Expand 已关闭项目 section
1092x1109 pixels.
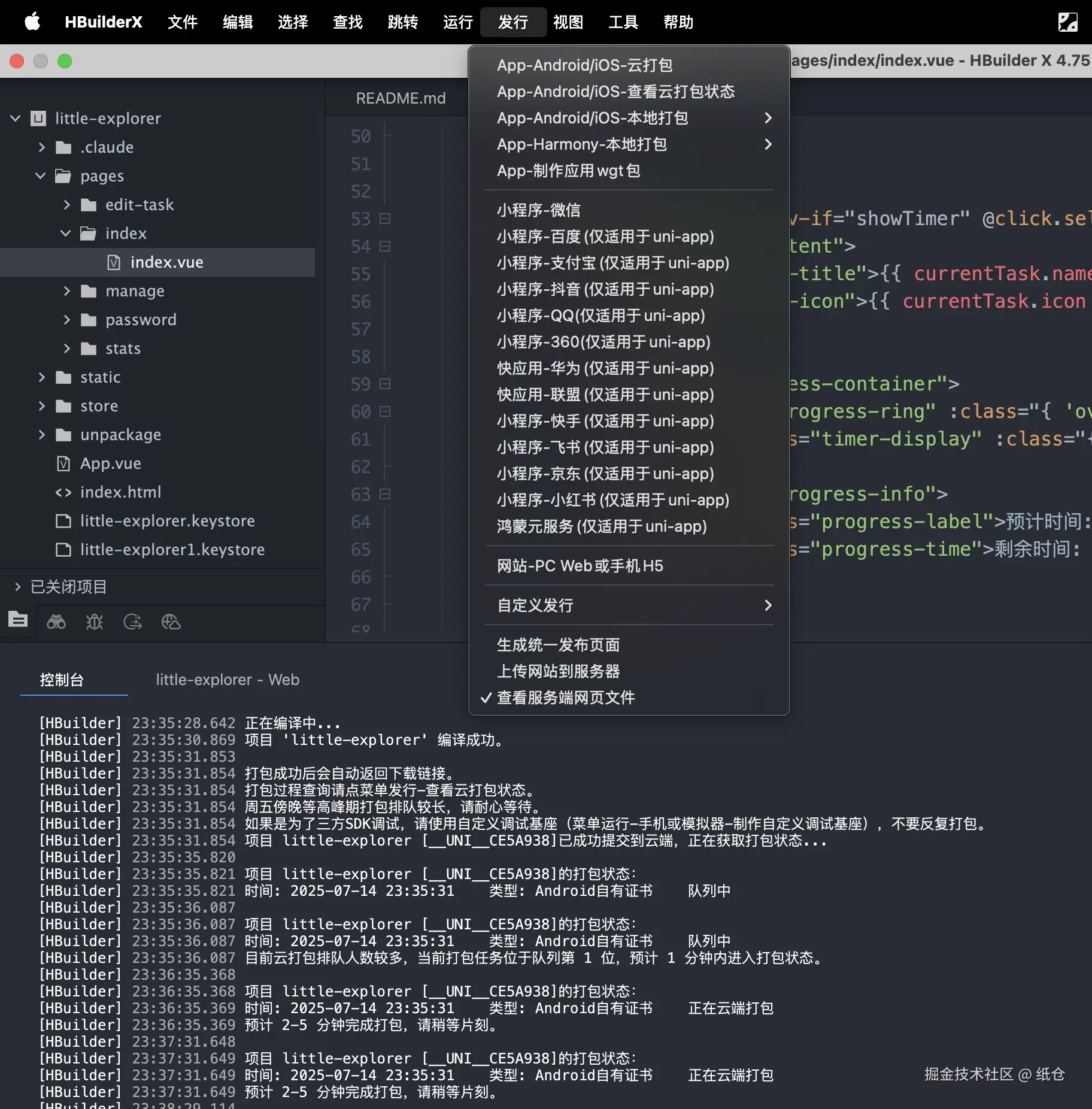[17, 586]
